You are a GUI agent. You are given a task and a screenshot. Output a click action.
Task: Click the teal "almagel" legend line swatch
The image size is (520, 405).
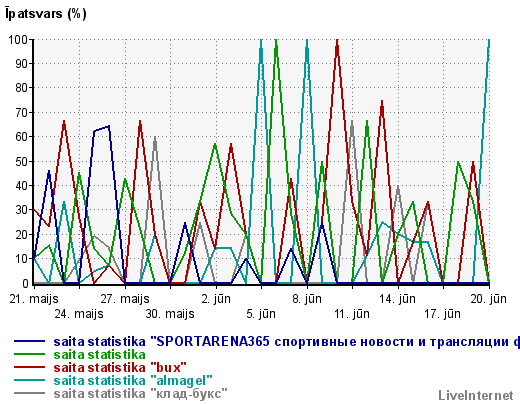[x=29, y=380]
